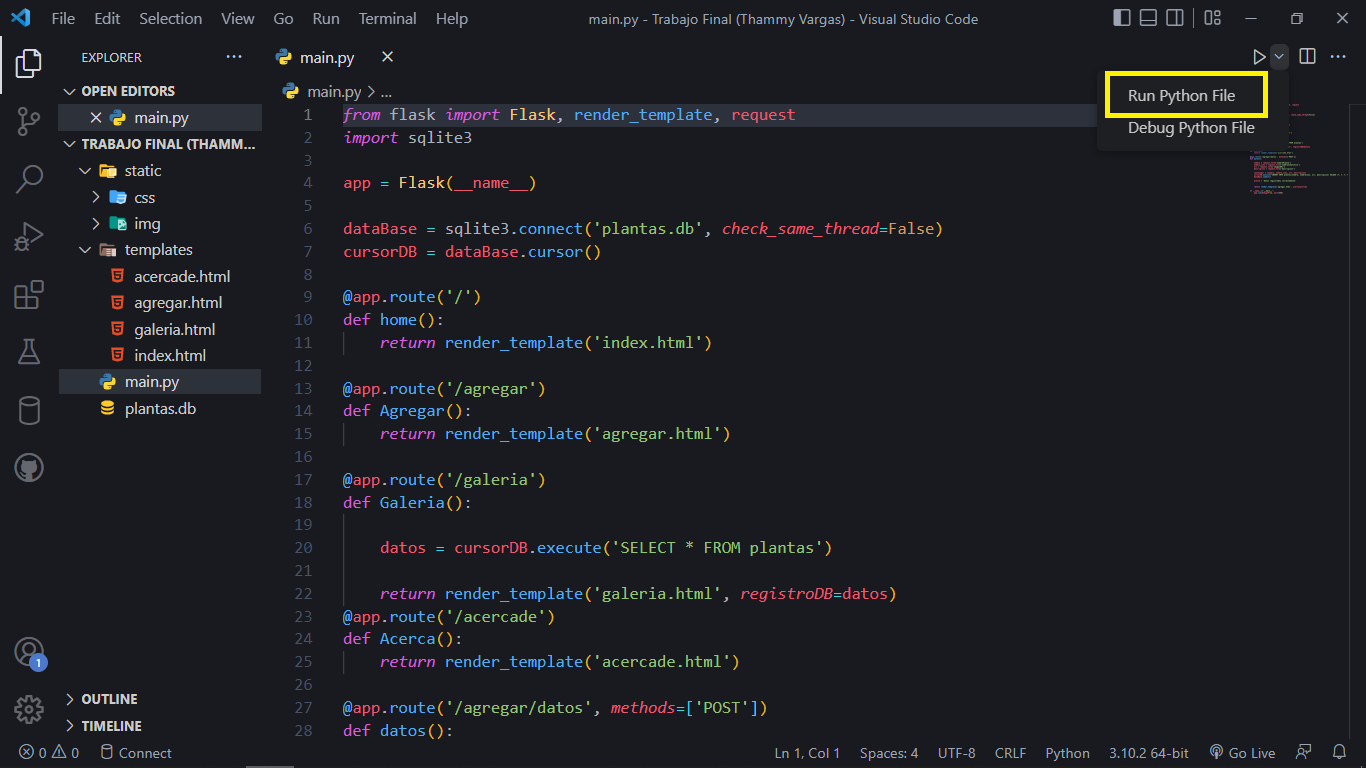
Task: Click the notifications bell in status bar
Action: pos(1339,752)
